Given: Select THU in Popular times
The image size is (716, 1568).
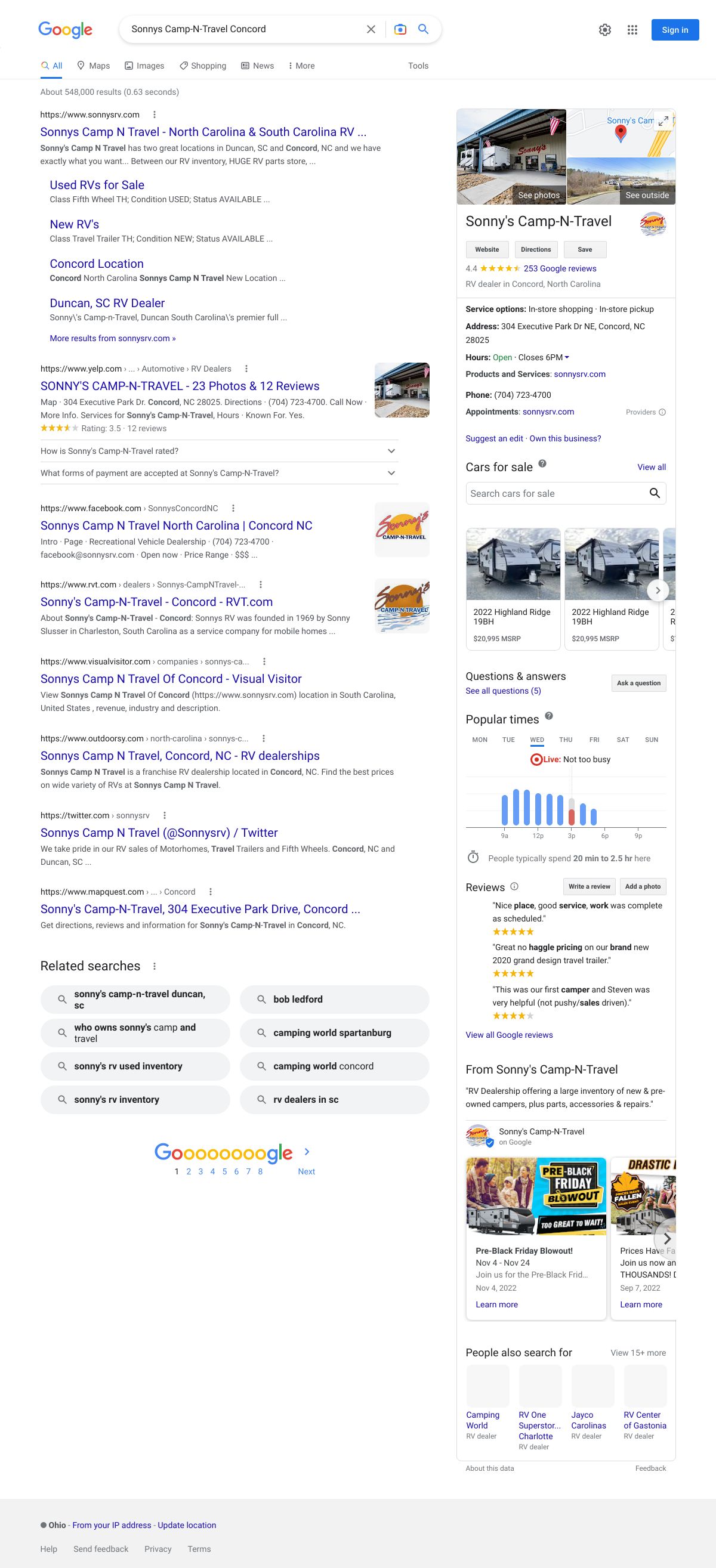Looking at the screenshot, I should point(566,740).
